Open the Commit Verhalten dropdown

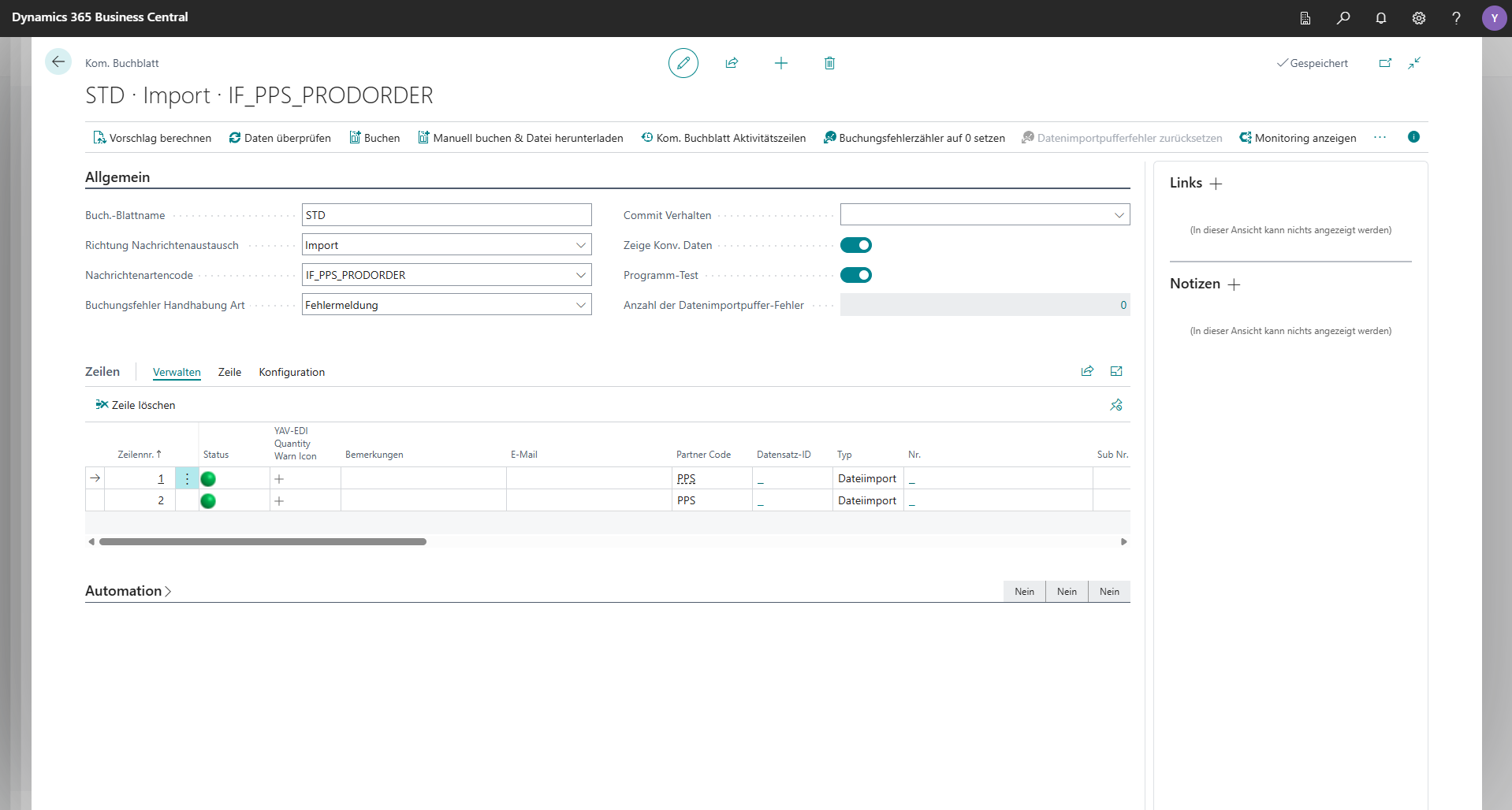pyautogui.click(x=1119, y=214)
